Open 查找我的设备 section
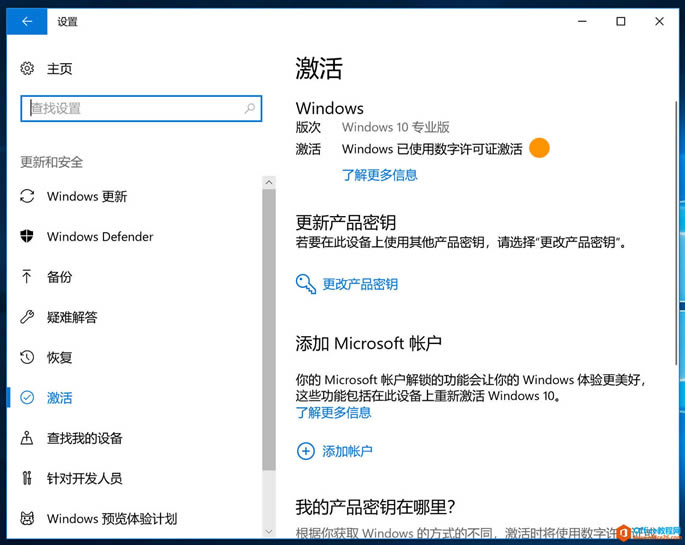Image resolution: width=685 pixels, height=545 pixels. point(85,438)
